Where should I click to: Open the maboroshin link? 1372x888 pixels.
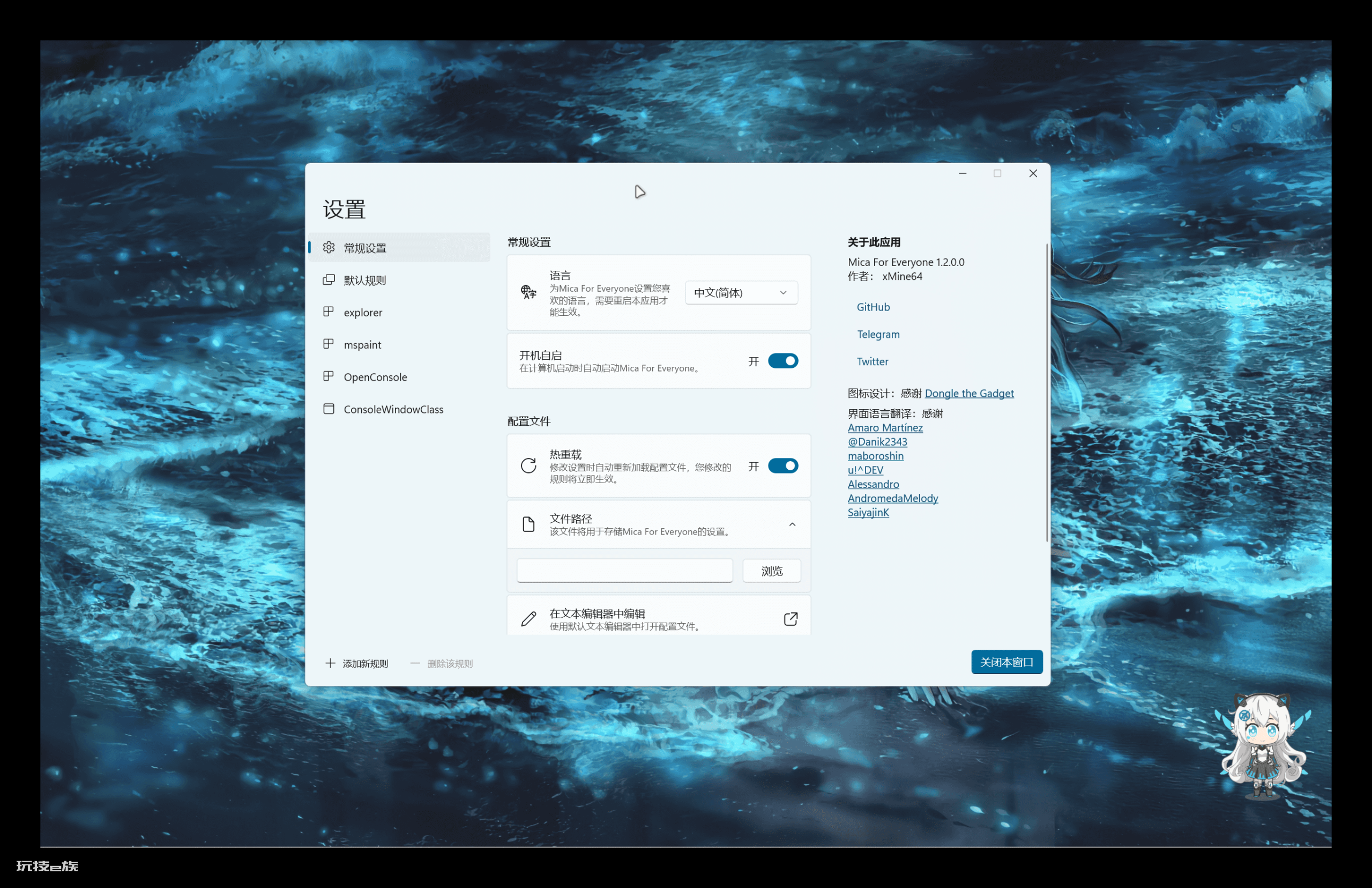875,456
